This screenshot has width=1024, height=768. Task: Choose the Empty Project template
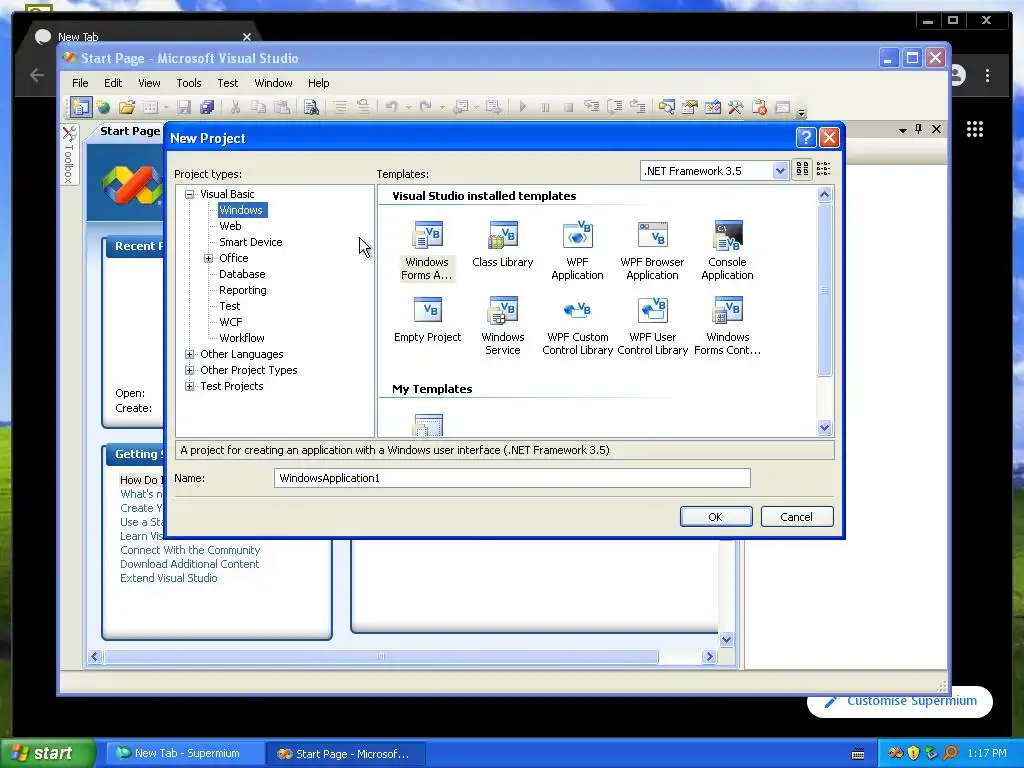[428, 320]
